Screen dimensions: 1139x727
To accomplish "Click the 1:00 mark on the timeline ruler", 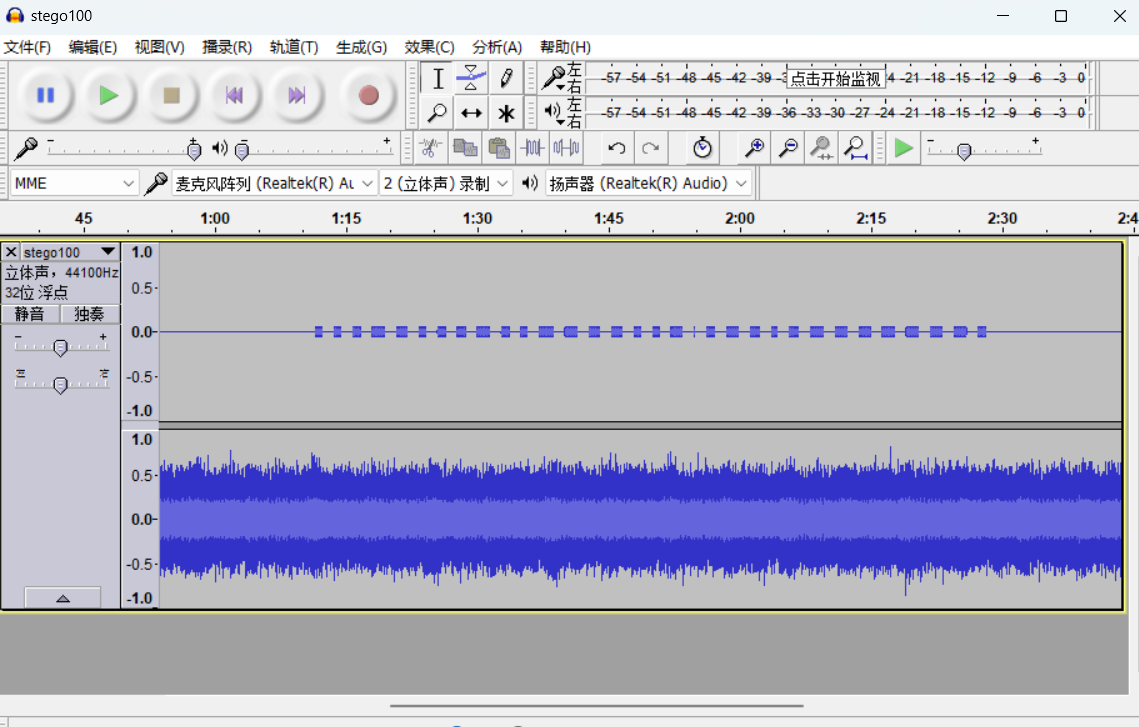I will (x=215, y=219).
